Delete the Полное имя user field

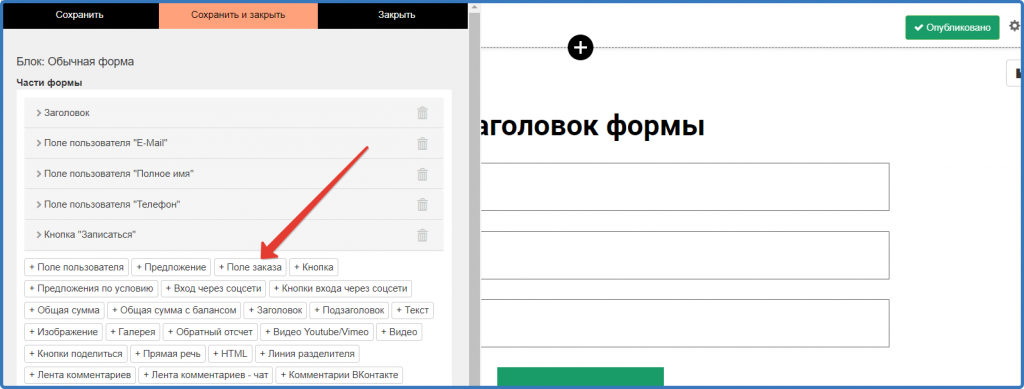point(423,174)
